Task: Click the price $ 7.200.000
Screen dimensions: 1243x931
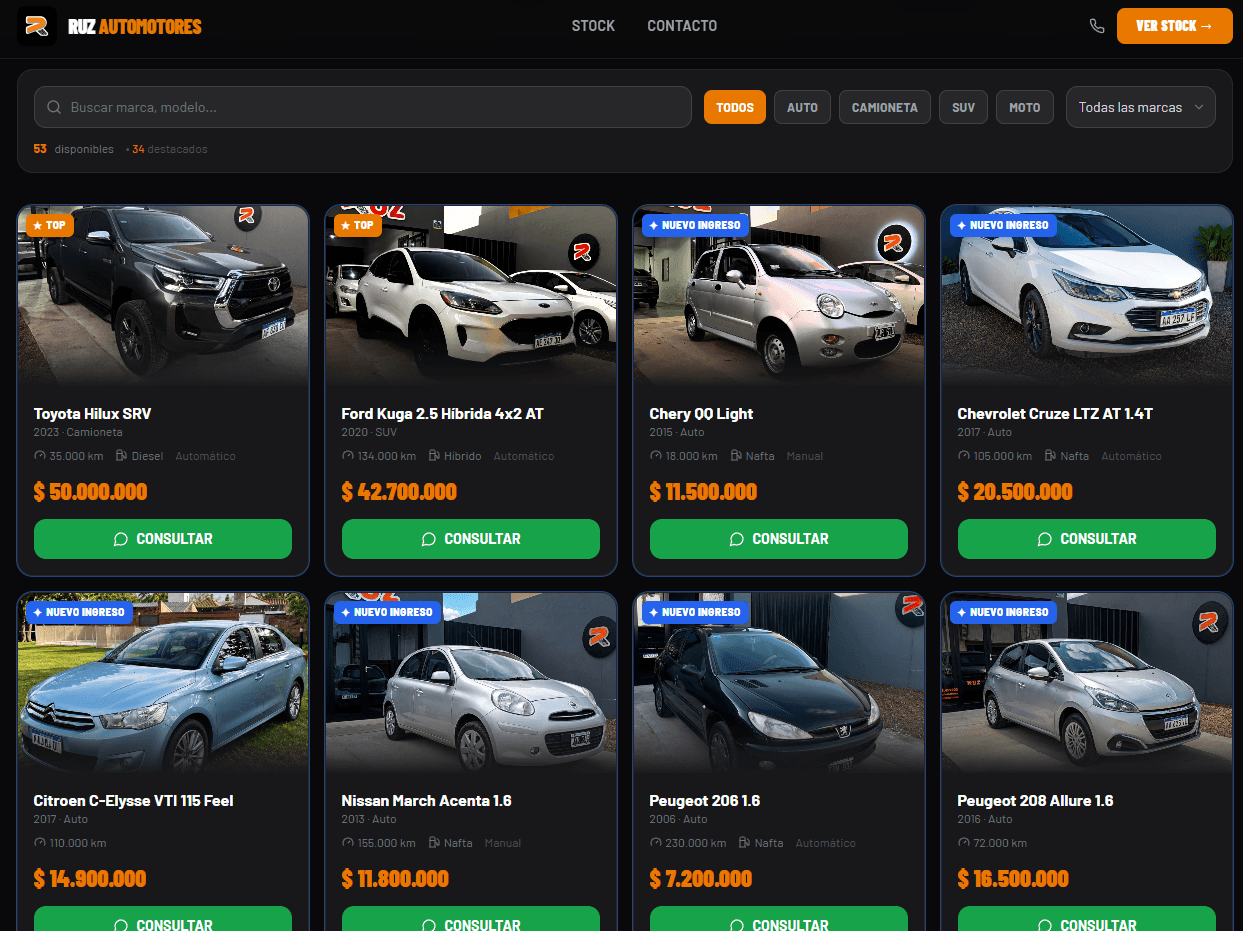Action: click(701, 879)
